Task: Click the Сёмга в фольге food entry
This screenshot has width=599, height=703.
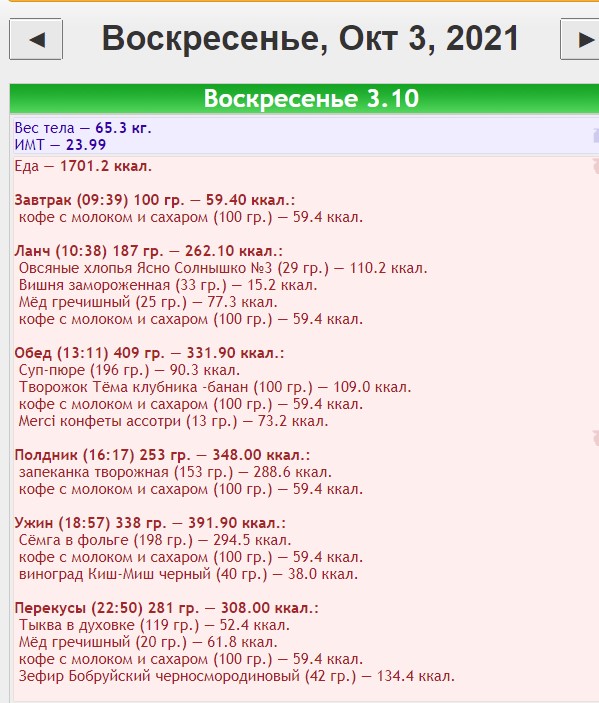Action: [155, 540]
